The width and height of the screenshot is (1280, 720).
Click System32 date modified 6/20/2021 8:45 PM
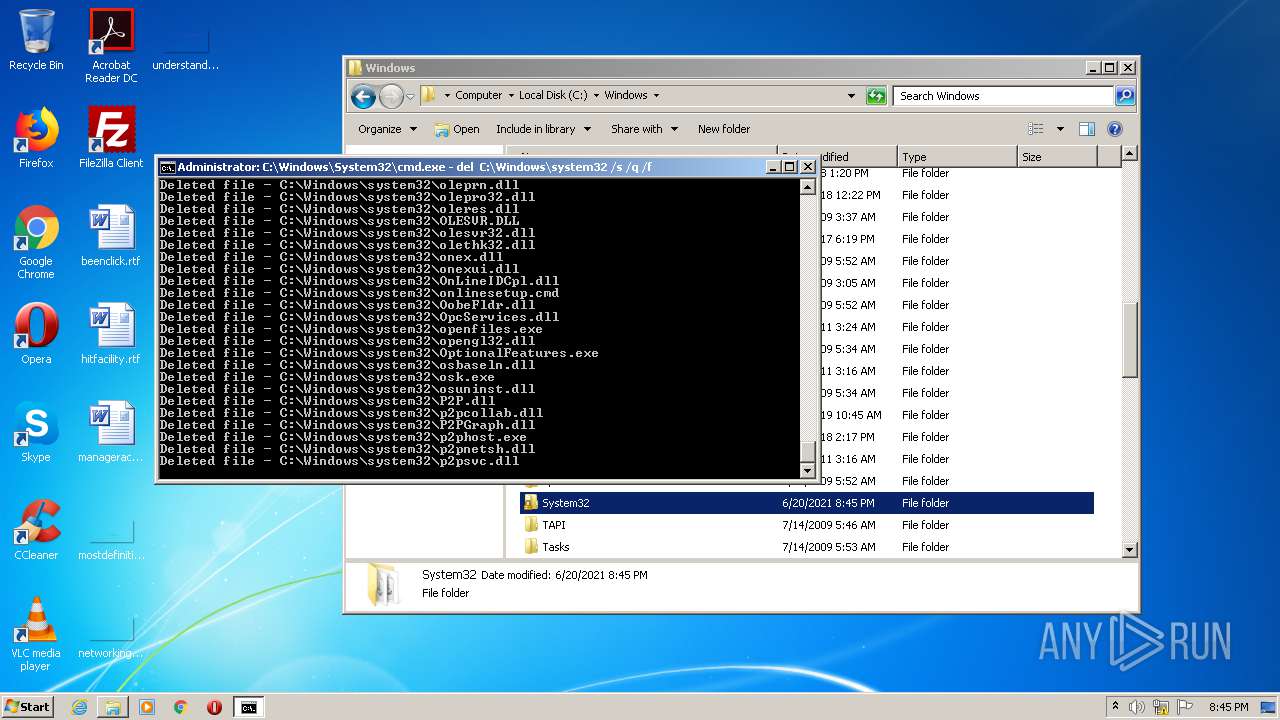pos(828,503)
